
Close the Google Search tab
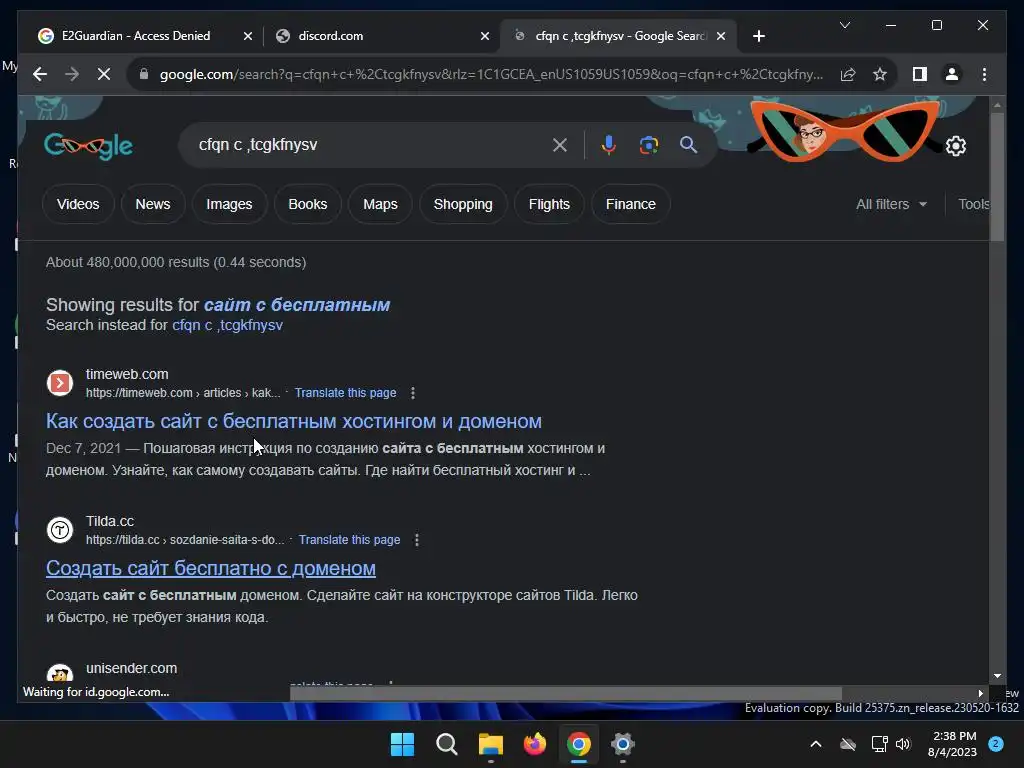721,36
